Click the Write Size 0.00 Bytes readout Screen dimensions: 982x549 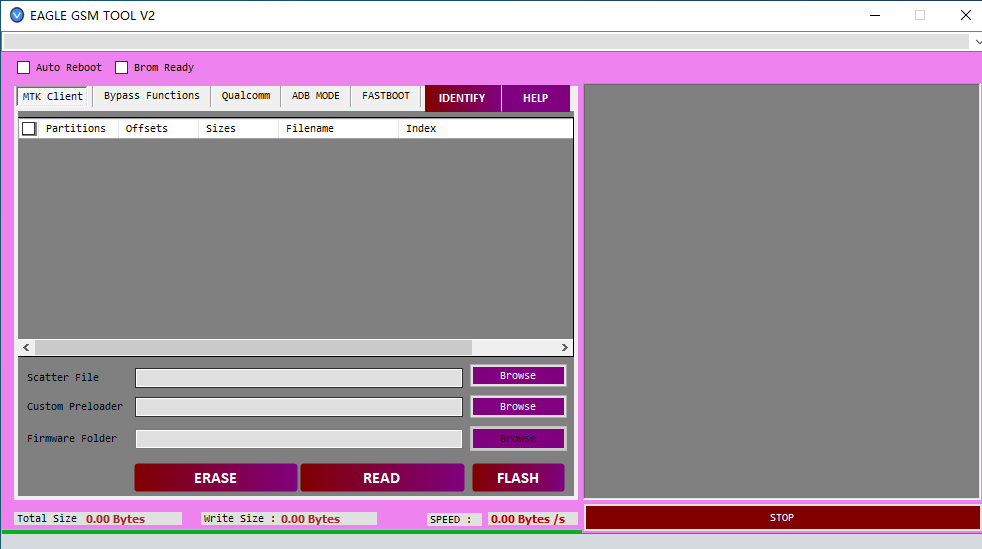tap(310, 519)
